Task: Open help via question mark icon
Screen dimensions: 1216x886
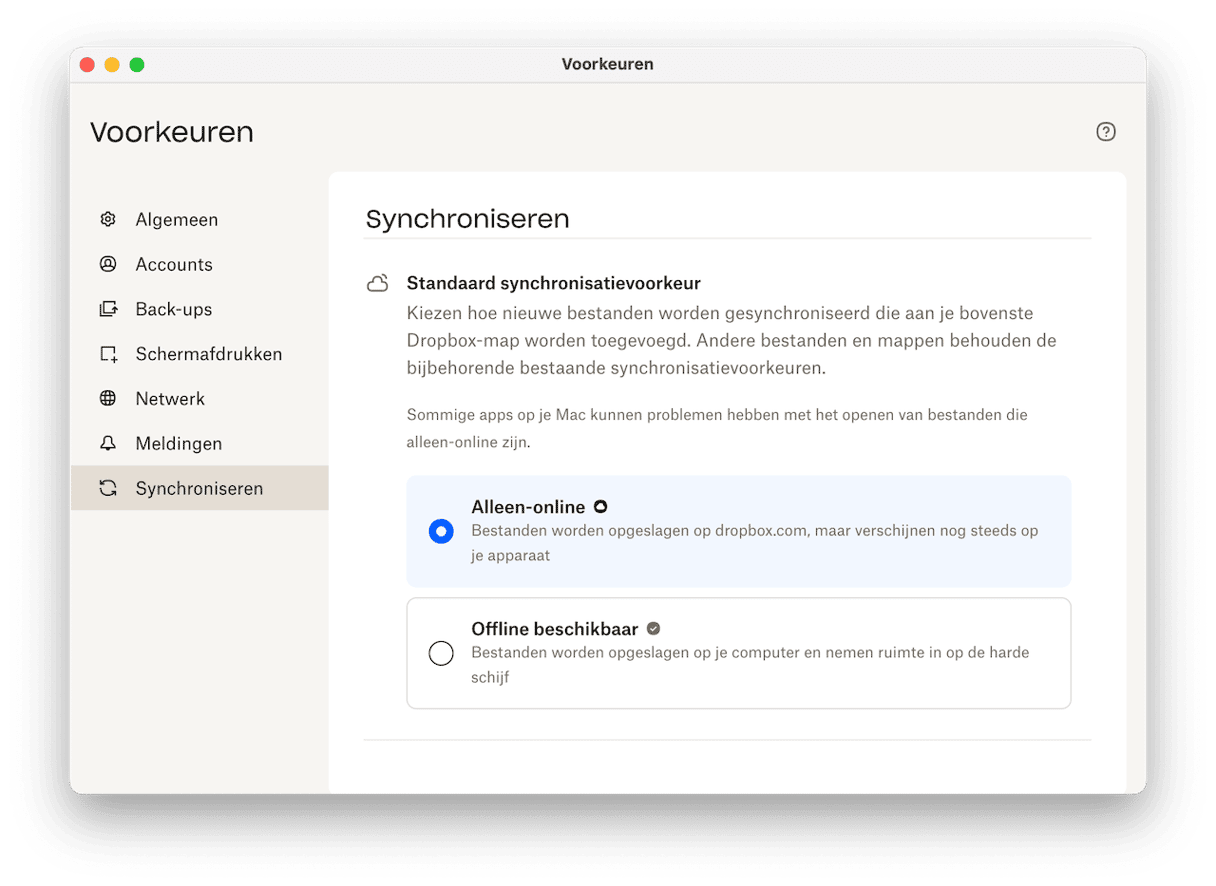Action: click(1105, 132)
